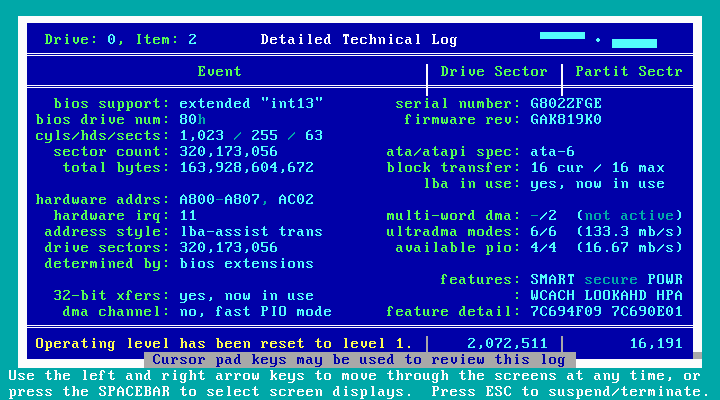Click the "(not active)" multi-word dma status
Screen dimensions: 720x400
(x=629, y=216)
